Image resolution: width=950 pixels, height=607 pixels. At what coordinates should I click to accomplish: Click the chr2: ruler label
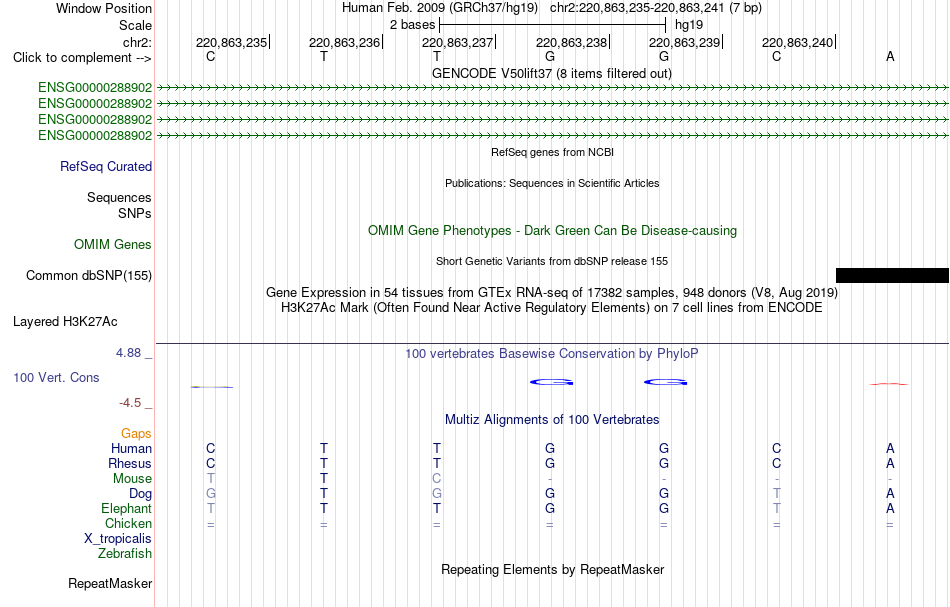137,42
